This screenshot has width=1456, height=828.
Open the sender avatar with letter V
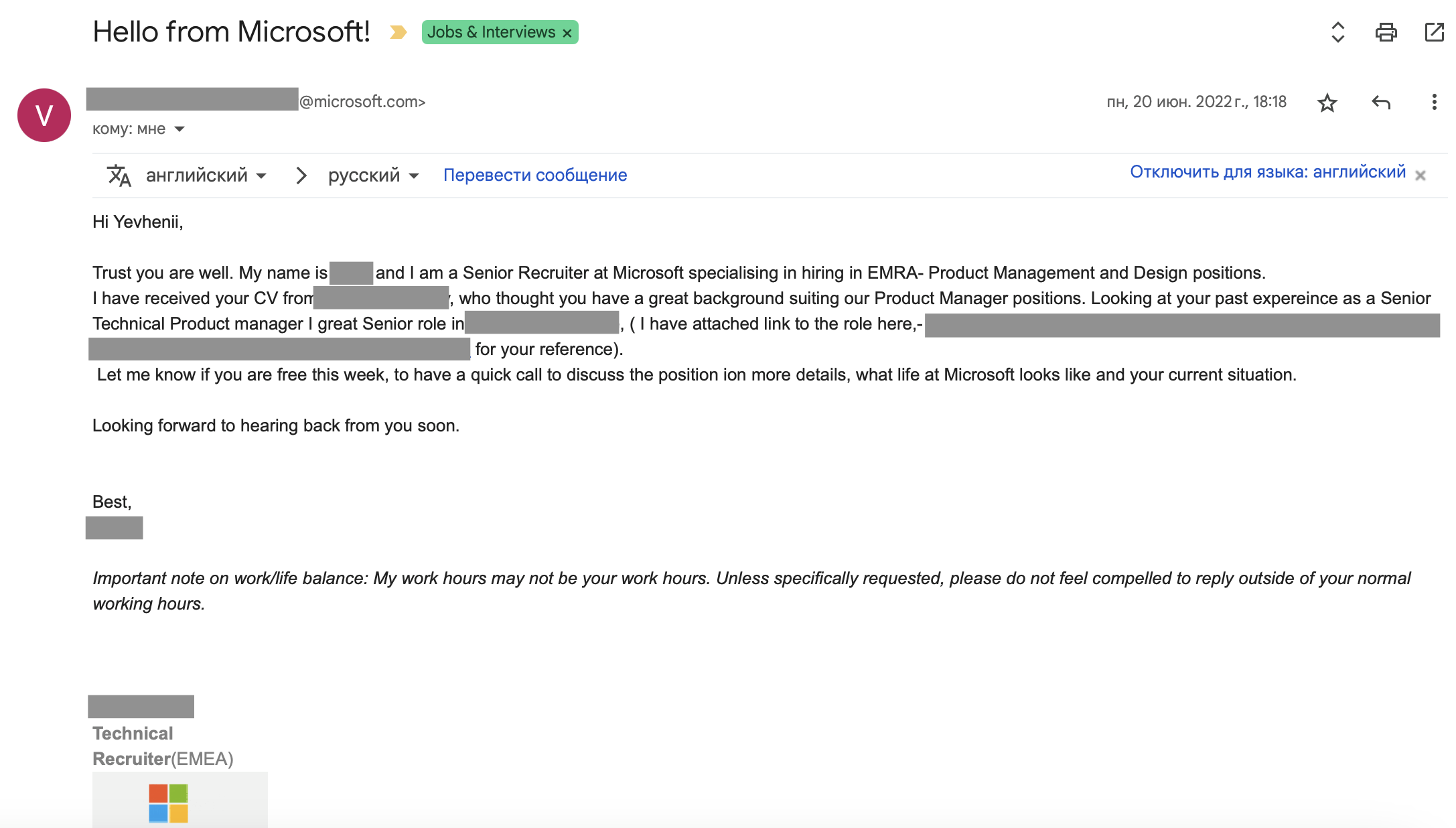coord(43,115)
